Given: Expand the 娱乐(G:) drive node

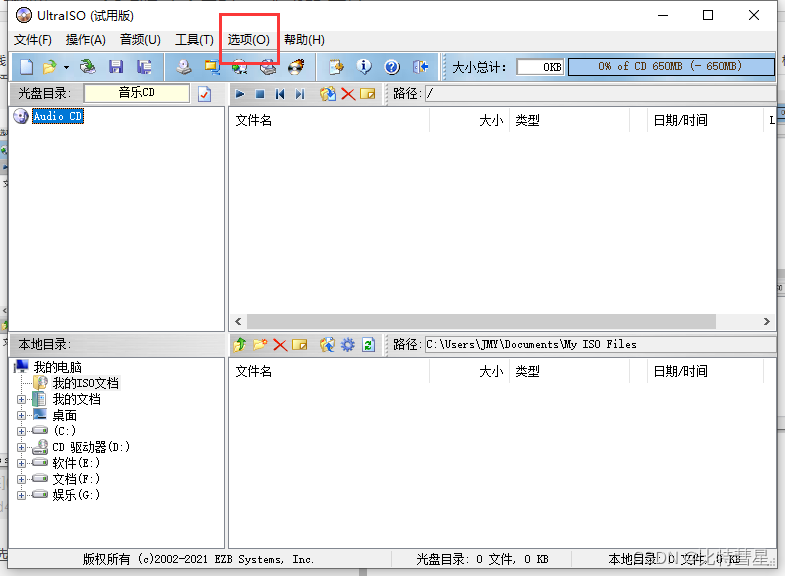Looking at the screenshot, I should click(21, 495).
